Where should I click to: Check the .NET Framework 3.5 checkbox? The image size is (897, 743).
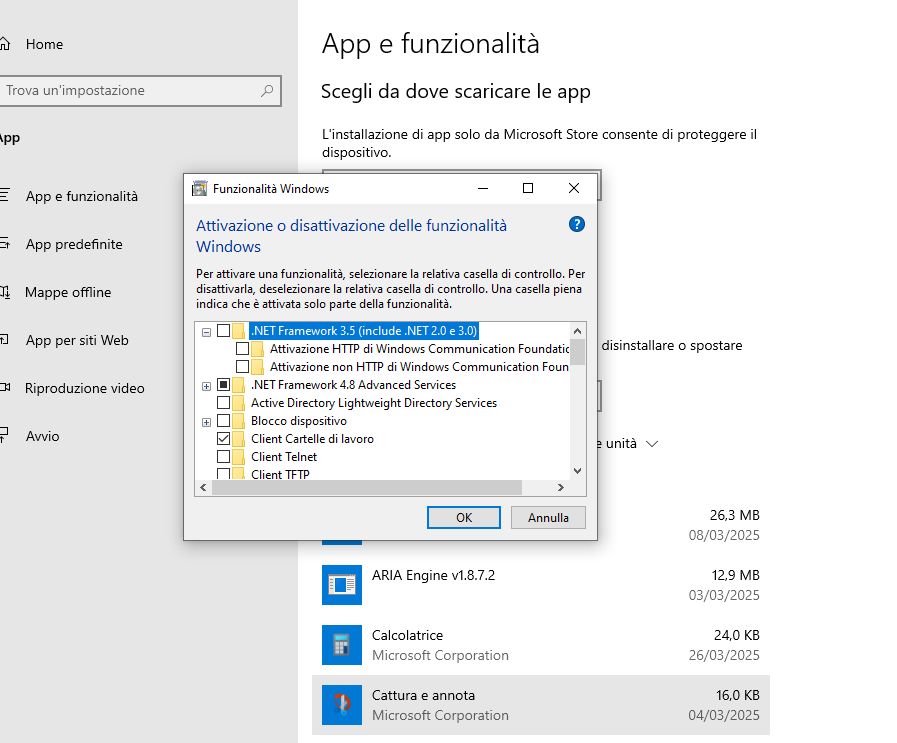click(x=224, y=331)
